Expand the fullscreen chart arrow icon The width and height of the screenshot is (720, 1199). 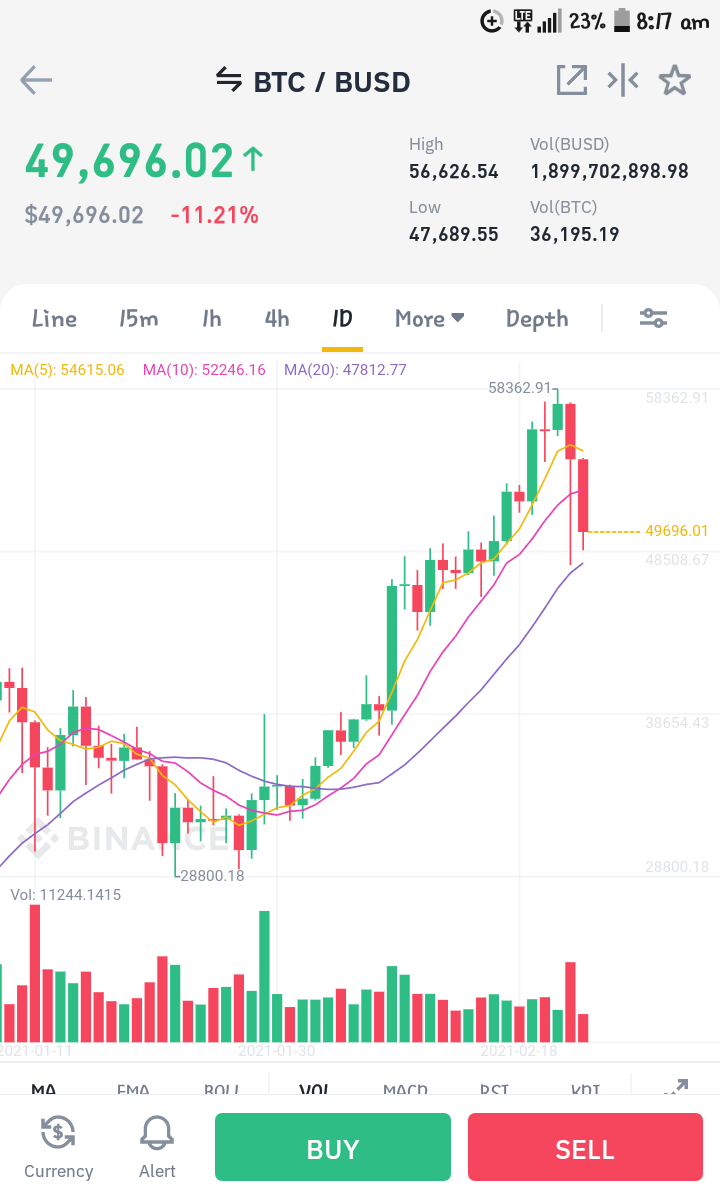676,1087
